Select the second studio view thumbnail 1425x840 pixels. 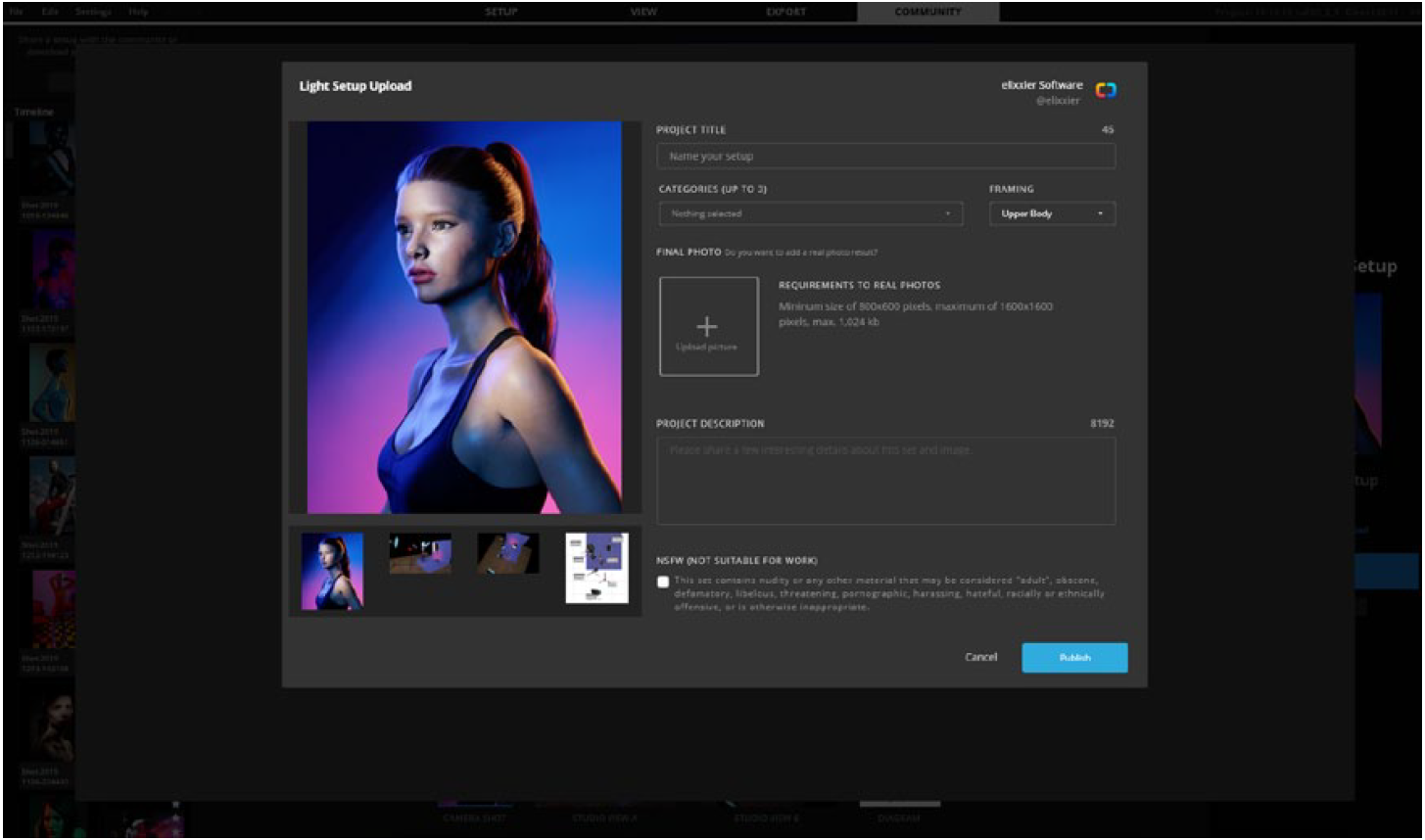(420, 554)
